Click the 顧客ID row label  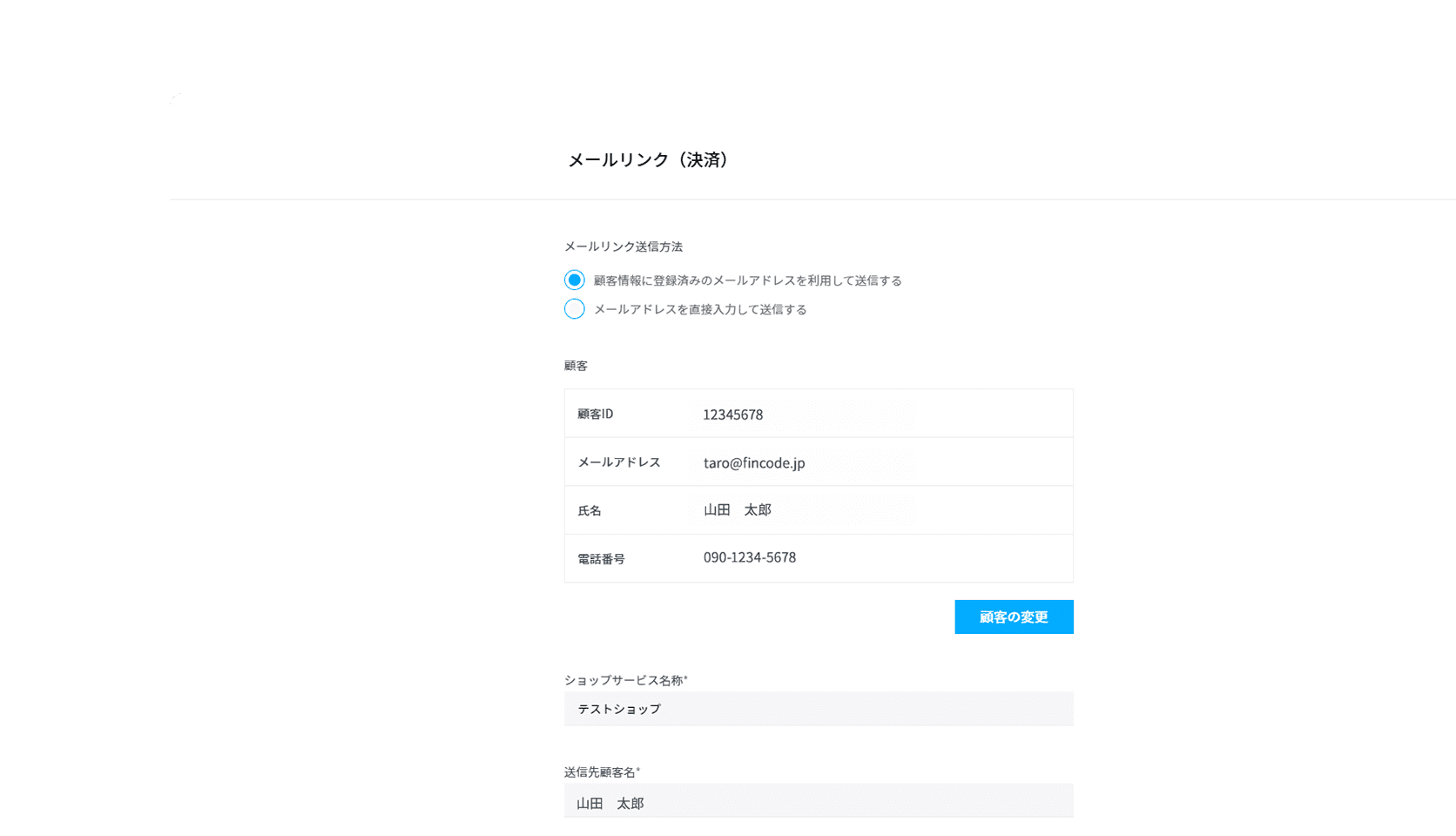click(596, 414)
